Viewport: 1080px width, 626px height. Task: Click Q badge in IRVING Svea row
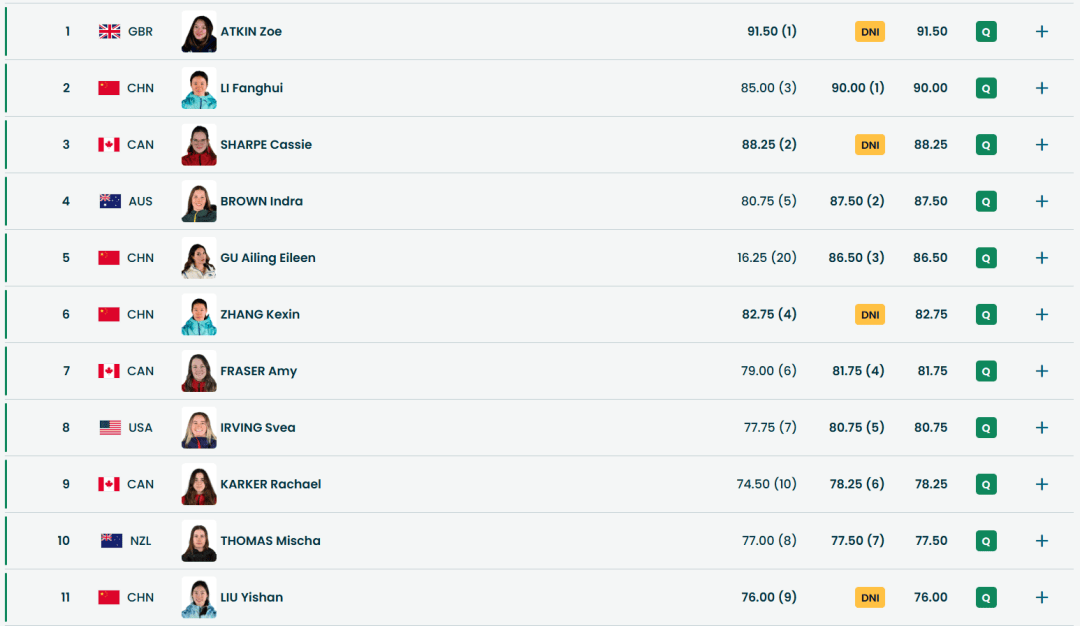tap(986, 428)
